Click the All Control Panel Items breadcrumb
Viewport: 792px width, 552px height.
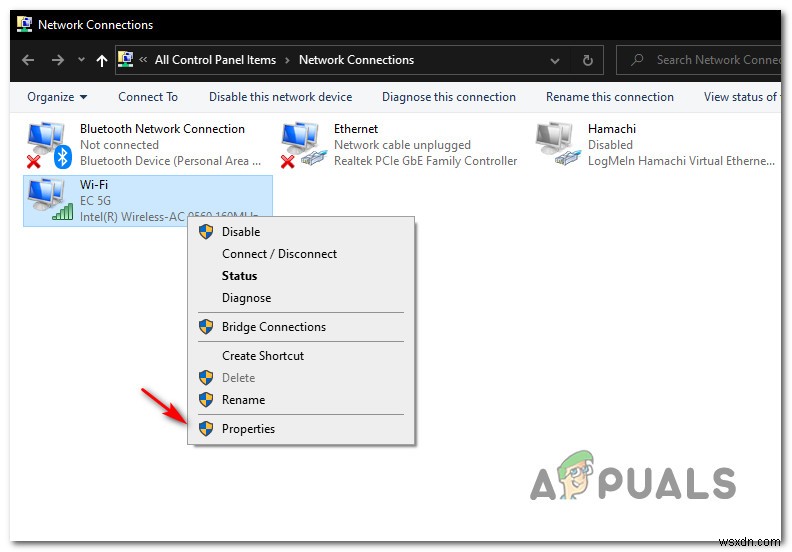(x=216, y=60)
